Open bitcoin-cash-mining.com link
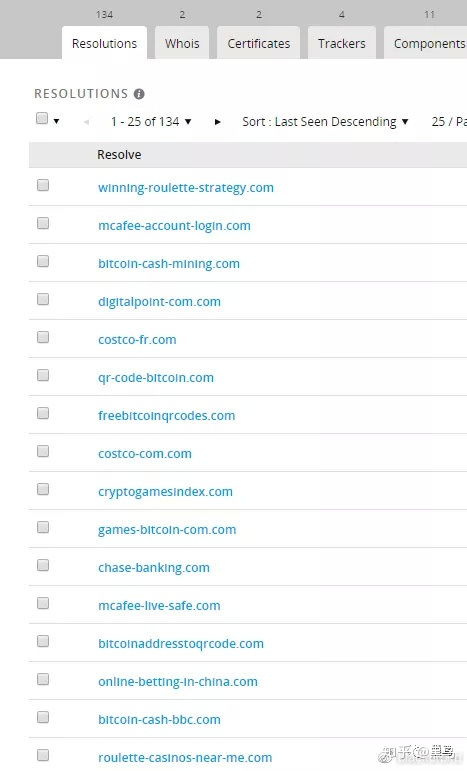 (169, 264)
